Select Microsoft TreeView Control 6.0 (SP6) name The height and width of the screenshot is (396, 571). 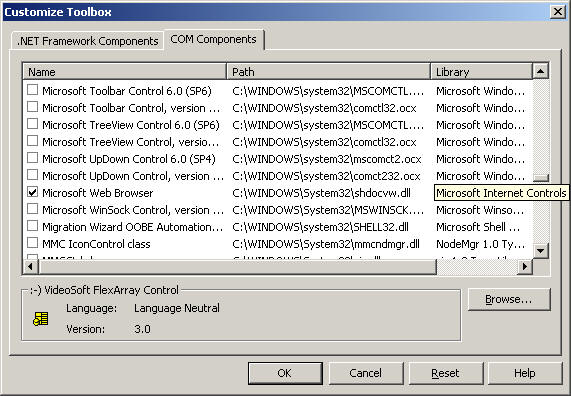[131, 125]
